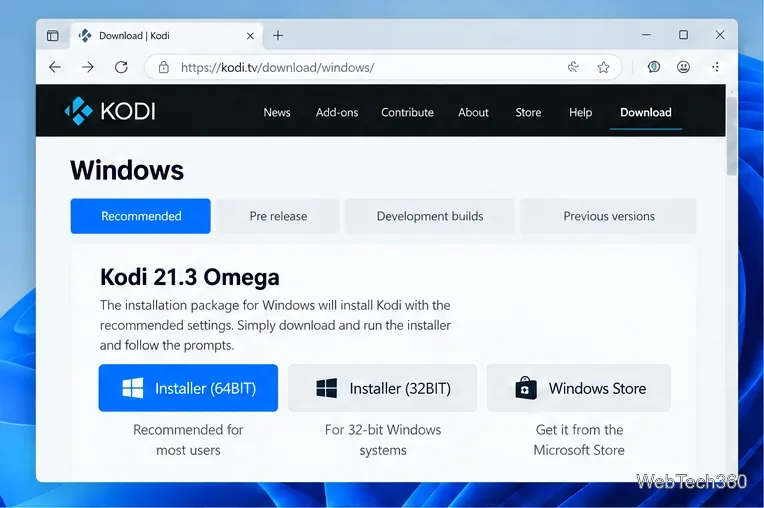The height and width of the screenshot is (508, 764).
Task: Click 'For 32-bit Windows systems' text
Action: coord(382,440)
